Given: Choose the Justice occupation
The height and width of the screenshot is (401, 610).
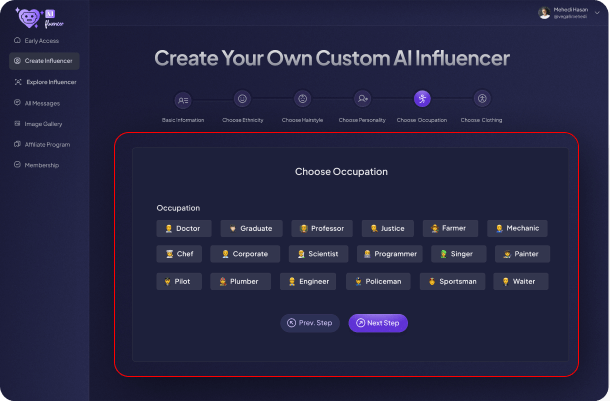Looking at the screenshot, I should (388, 228).
